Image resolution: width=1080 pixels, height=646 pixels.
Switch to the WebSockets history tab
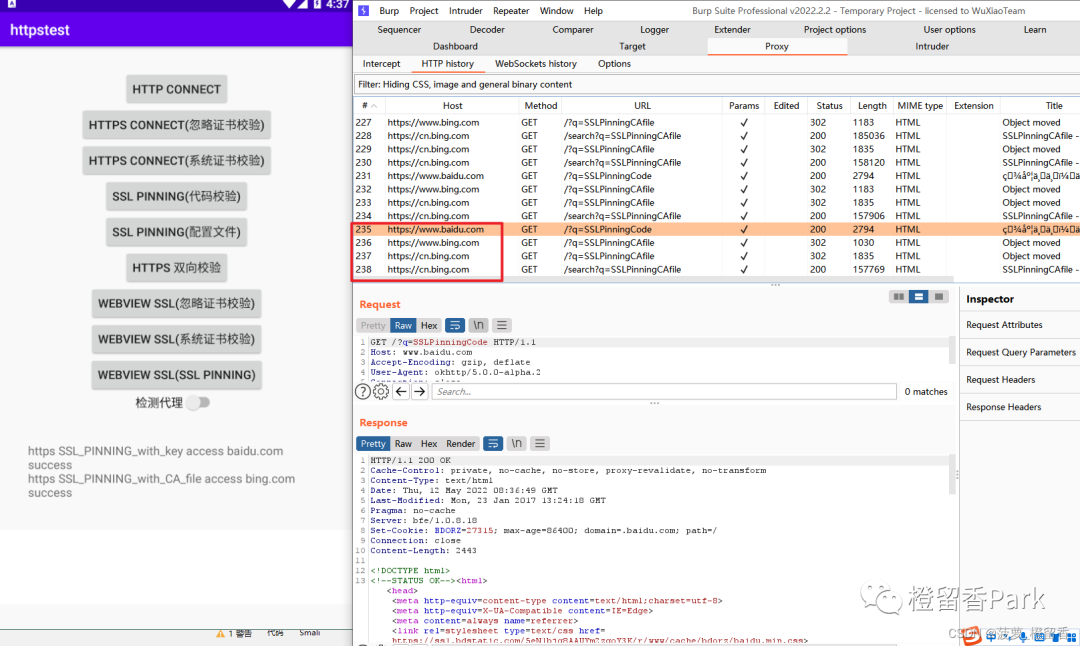(535, 64)
